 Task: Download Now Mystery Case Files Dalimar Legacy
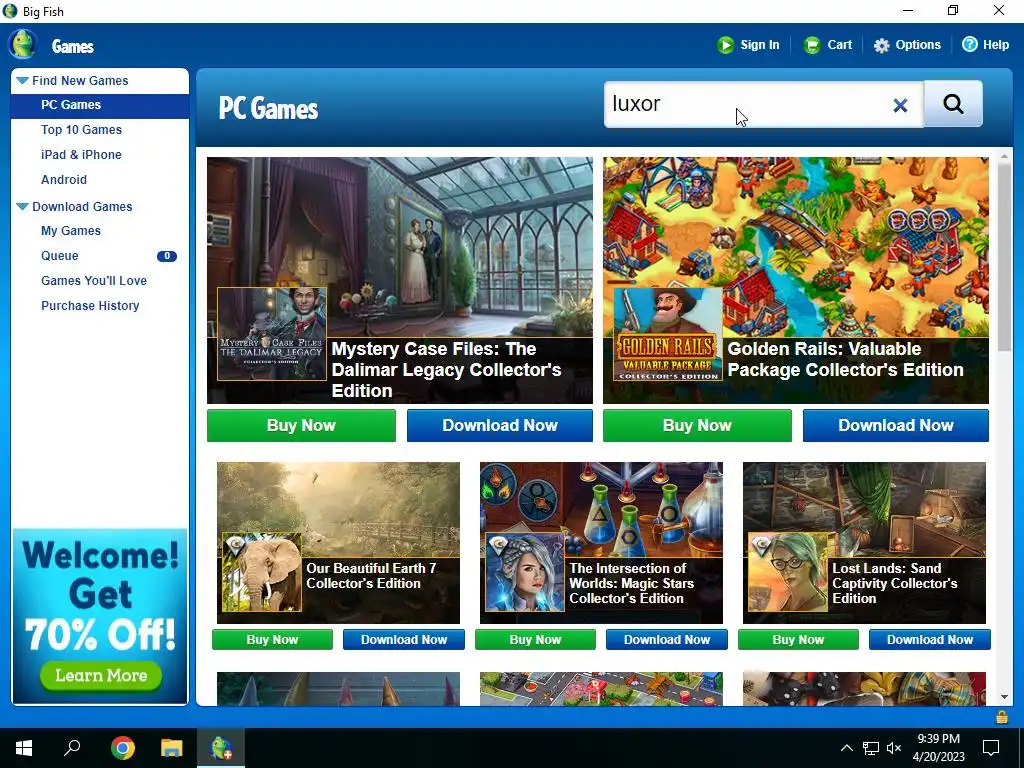point(500,426)
